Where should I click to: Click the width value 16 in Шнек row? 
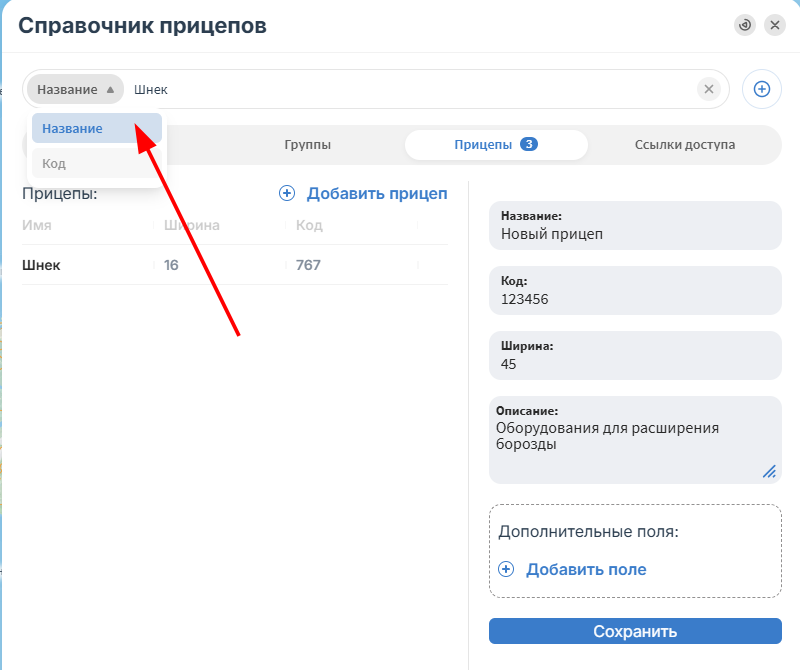(171, 265)
